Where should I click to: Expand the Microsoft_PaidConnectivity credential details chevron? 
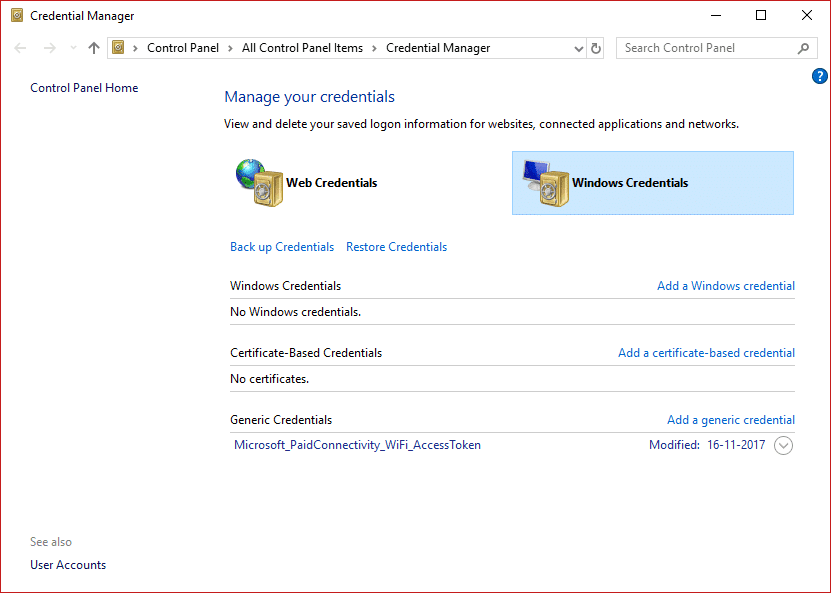pos(784,446)
